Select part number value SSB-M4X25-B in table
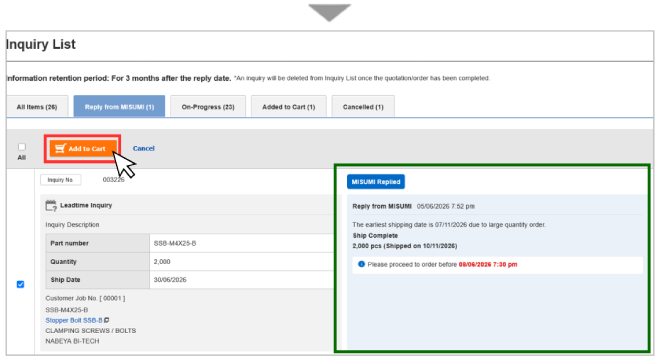Viewport: 660px width, 362px height. 175,243
